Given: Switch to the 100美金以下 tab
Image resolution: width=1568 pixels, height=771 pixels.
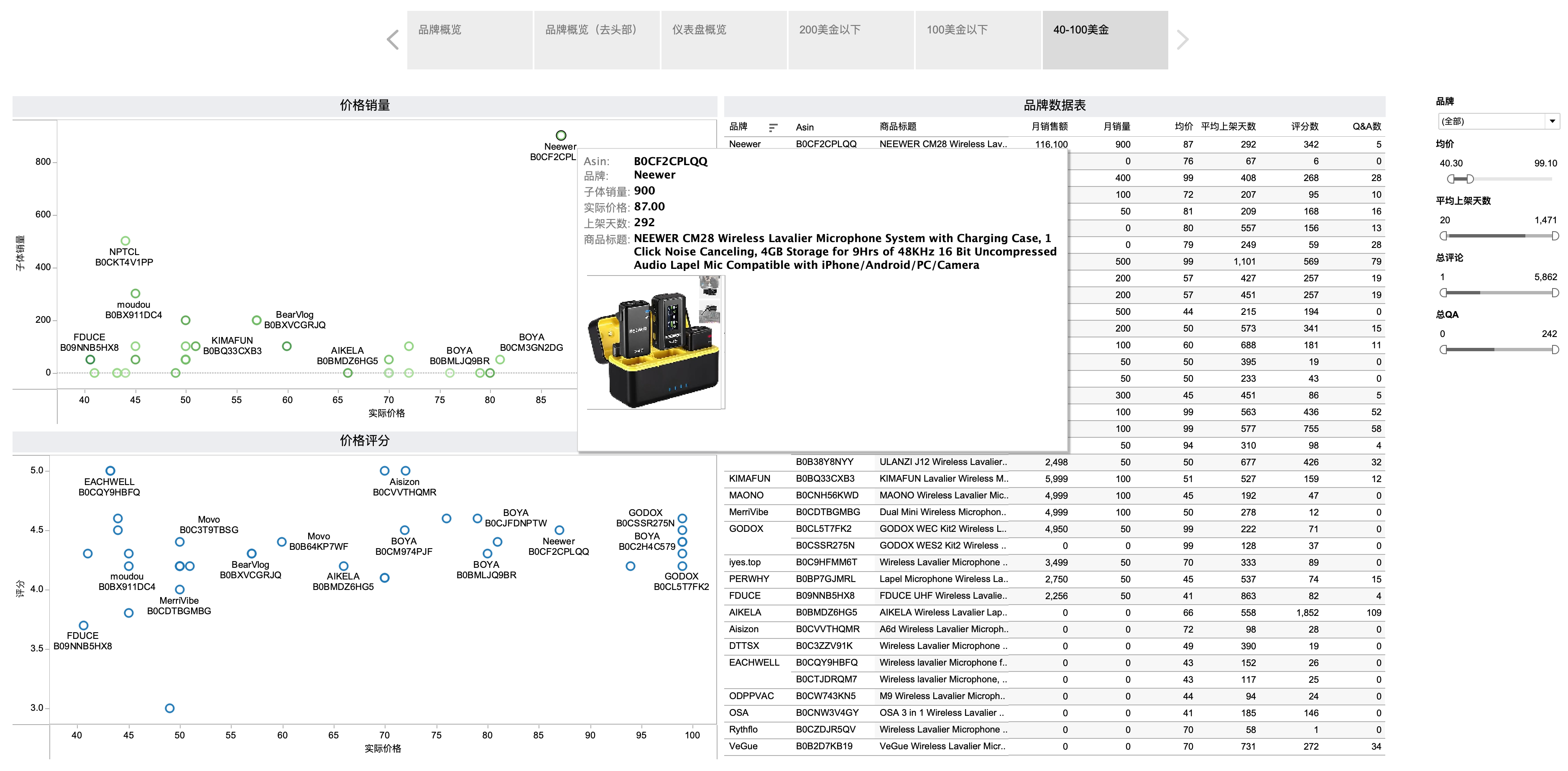Looking at the screenshot, I should pos(978,40).
